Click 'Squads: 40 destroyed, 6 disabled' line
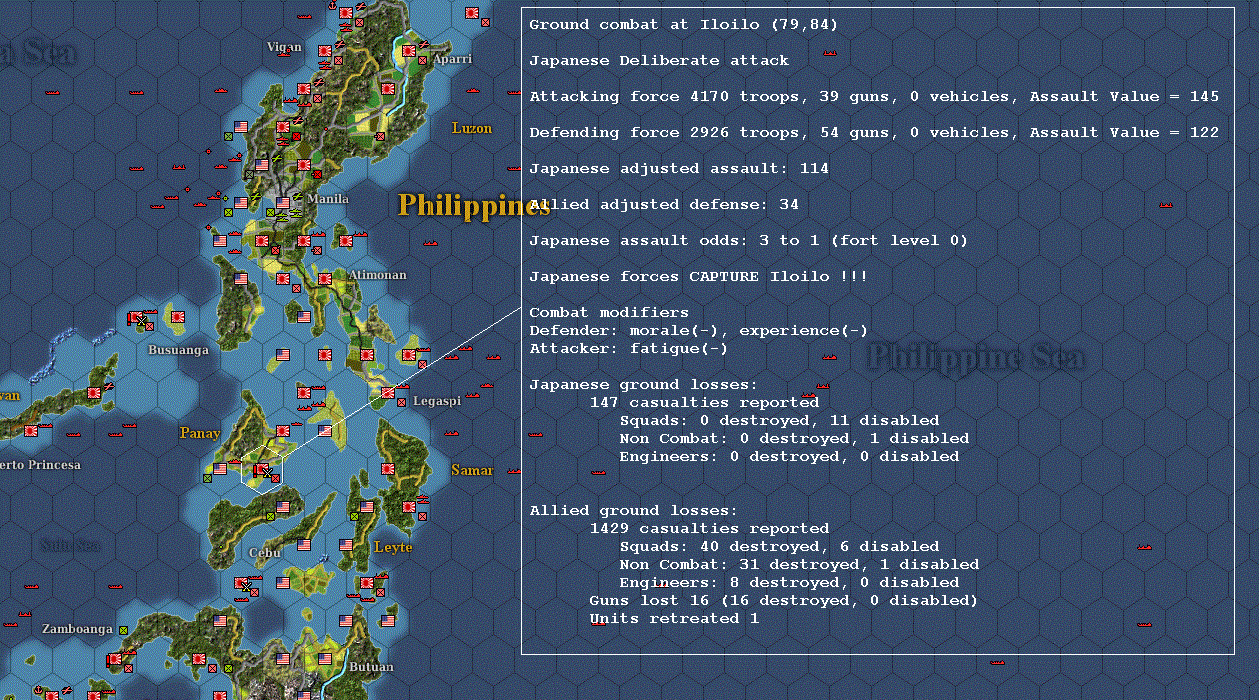The height and width of the screenshot is (700, 1259). (779, 547)
